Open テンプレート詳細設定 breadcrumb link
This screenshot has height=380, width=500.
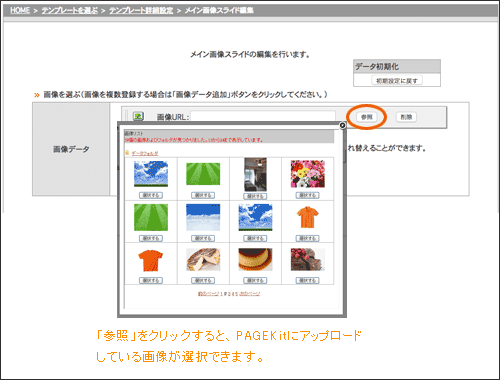pos(141,10)
